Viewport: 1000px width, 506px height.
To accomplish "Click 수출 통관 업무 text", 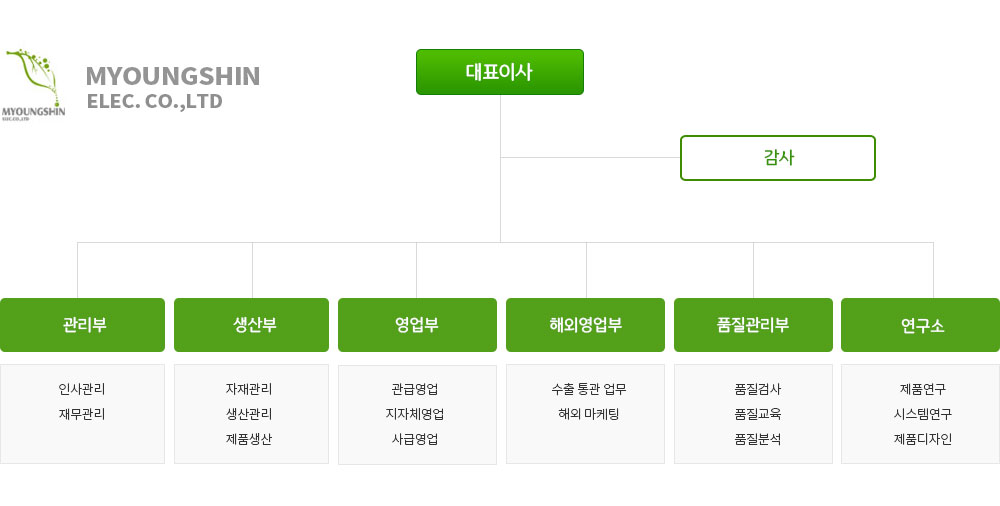I will (x=589, y=389).
